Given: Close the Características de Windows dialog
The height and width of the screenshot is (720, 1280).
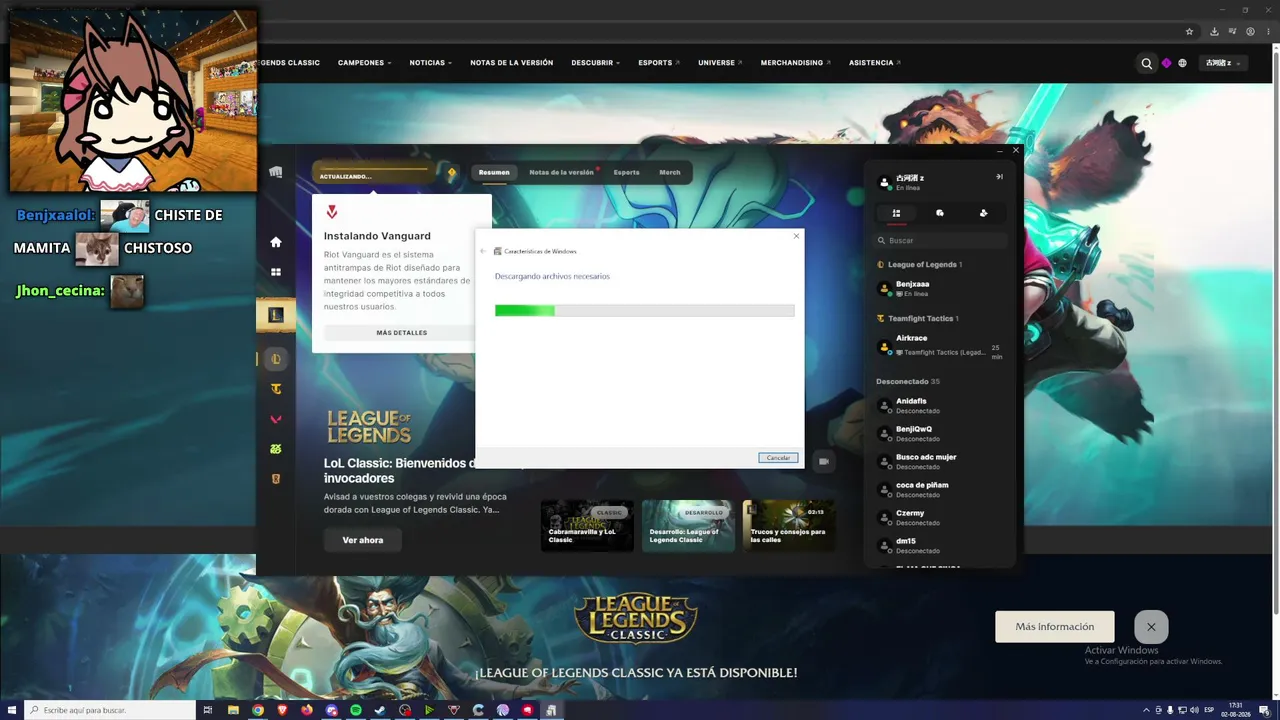Looking at the screenshot, I should (x=796, y=236).
